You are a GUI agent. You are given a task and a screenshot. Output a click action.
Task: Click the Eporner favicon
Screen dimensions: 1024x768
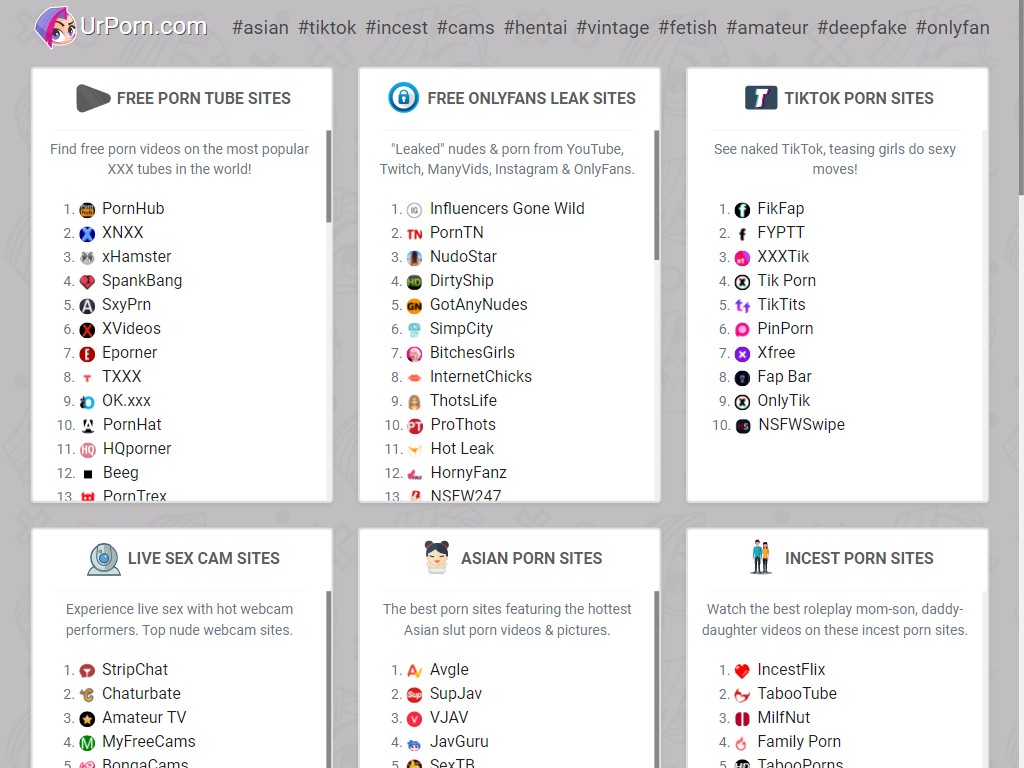87,354
